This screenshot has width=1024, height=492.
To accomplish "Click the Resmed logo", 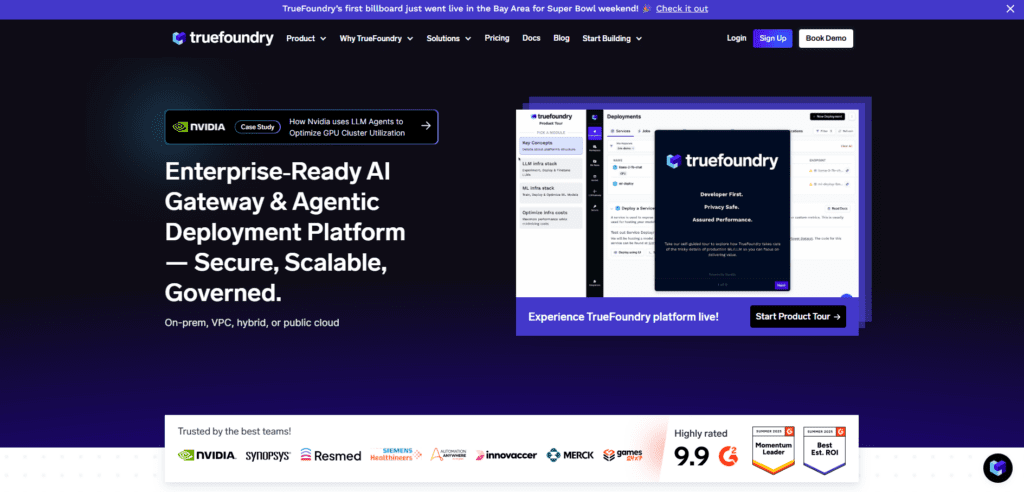I will click(330, 455).
